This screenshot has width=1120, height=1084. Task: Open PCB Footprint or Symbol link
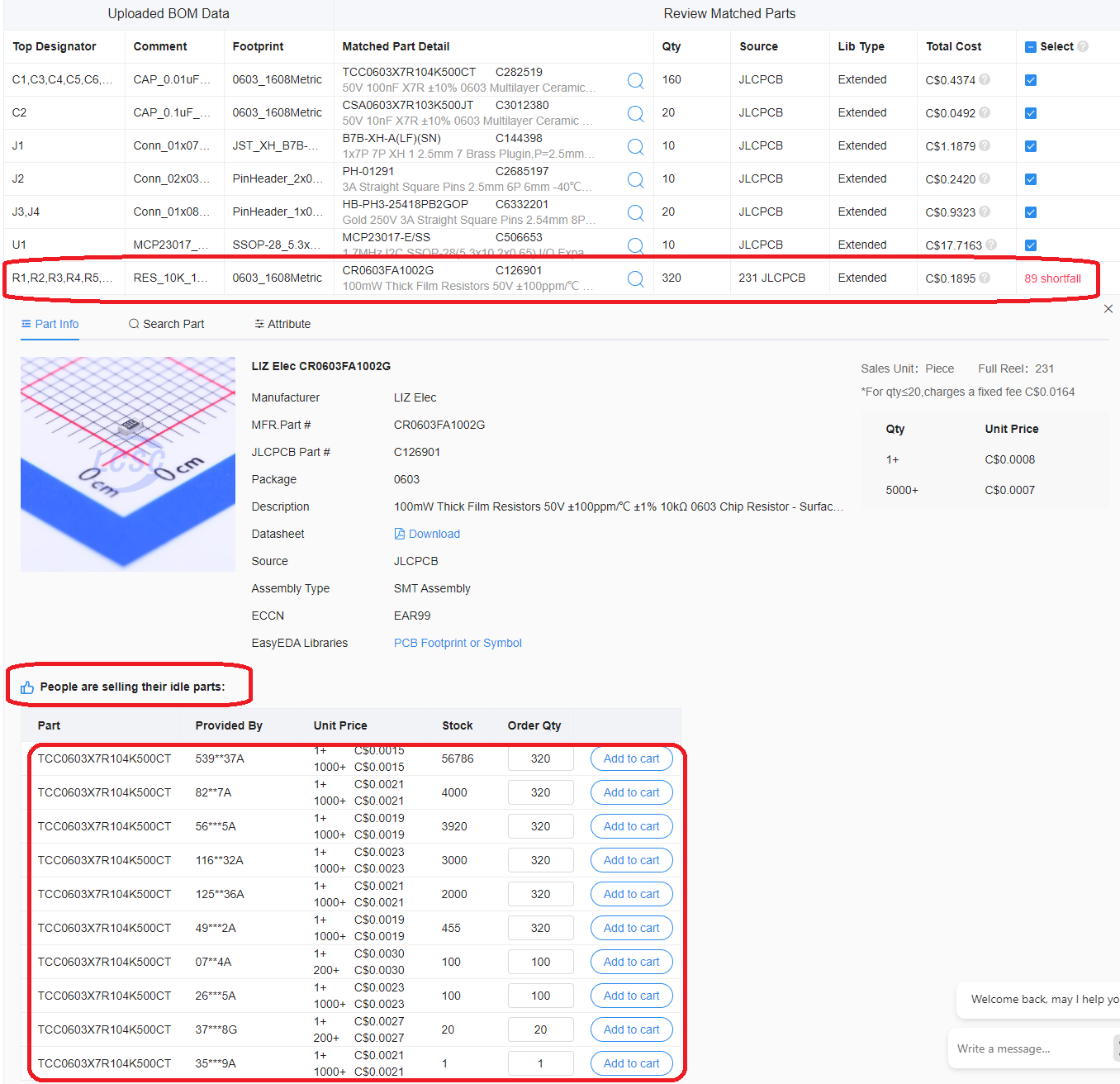458,643
